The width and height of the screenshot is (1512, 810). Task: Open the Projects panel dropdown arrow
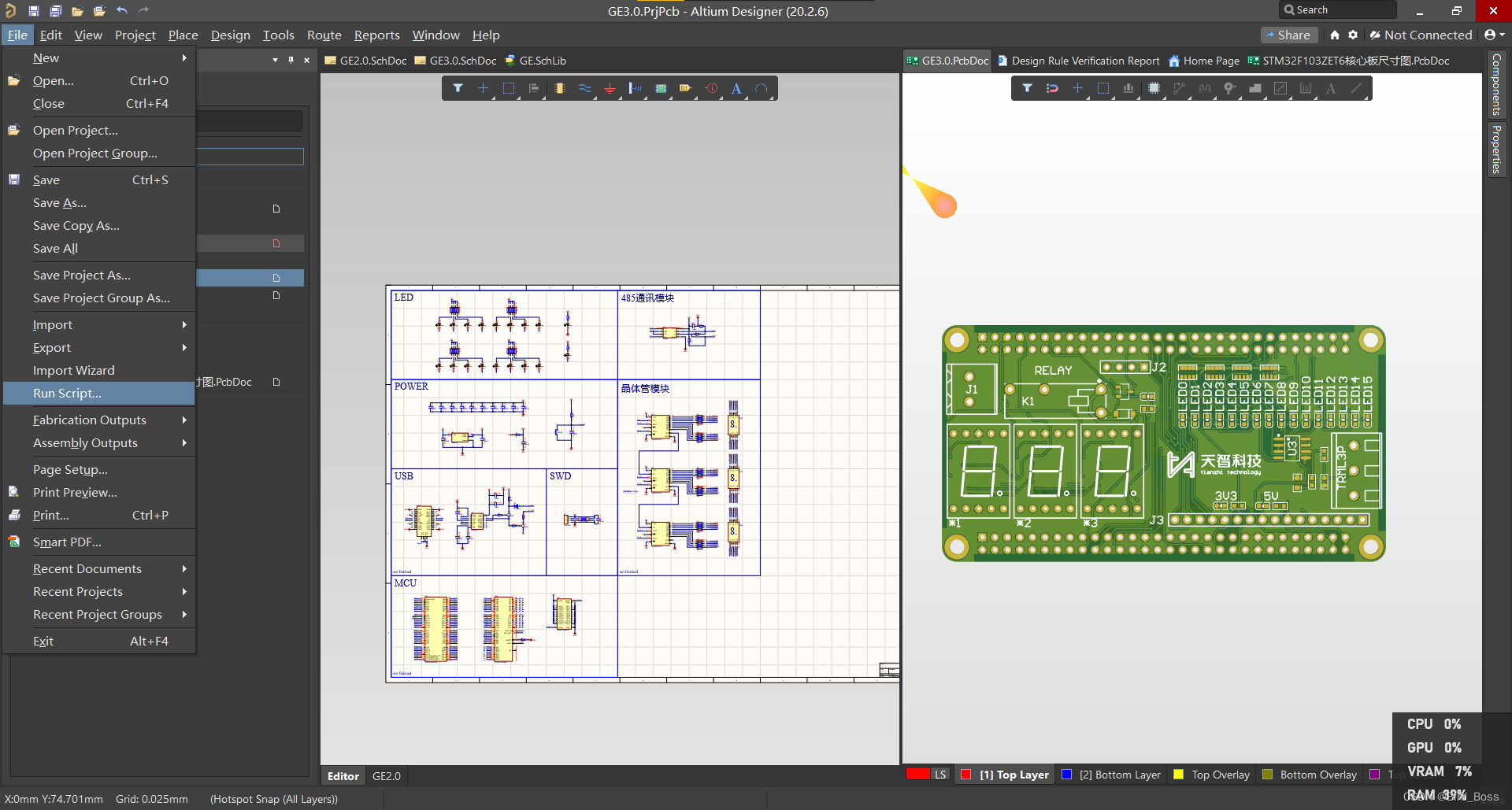[x=275, y=61]
